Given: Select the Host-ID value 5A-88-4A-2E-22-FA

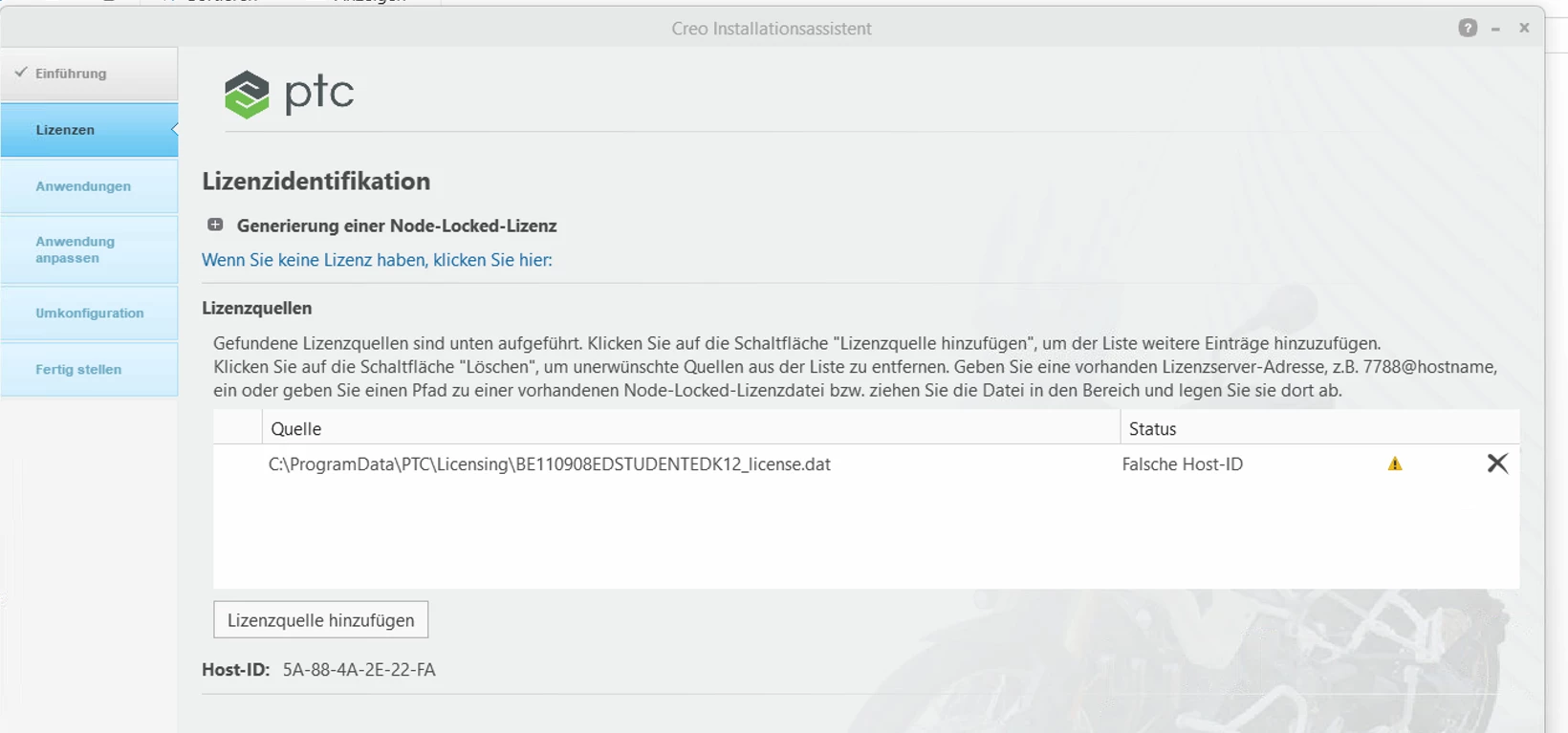Looking at the screenshot, I should (x=359, y=670).
